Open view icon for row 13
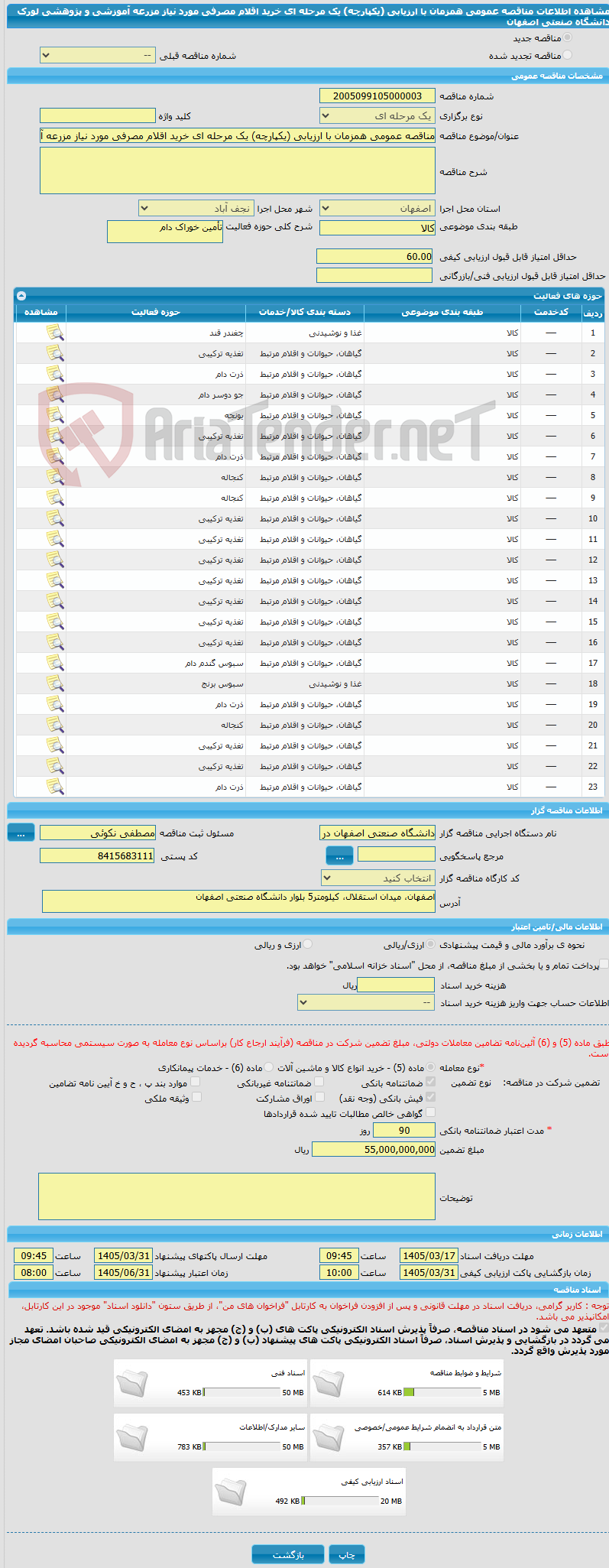The height and width of the screenshot is (1568, 609). coord(54,580)
